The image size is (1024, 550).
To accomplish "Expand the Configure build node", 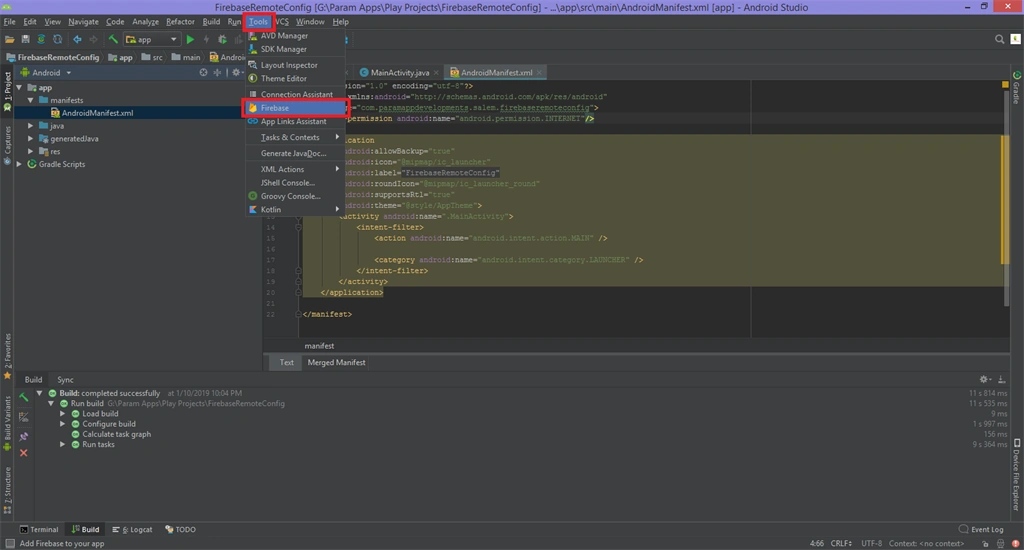I will [x=63, y=424].
